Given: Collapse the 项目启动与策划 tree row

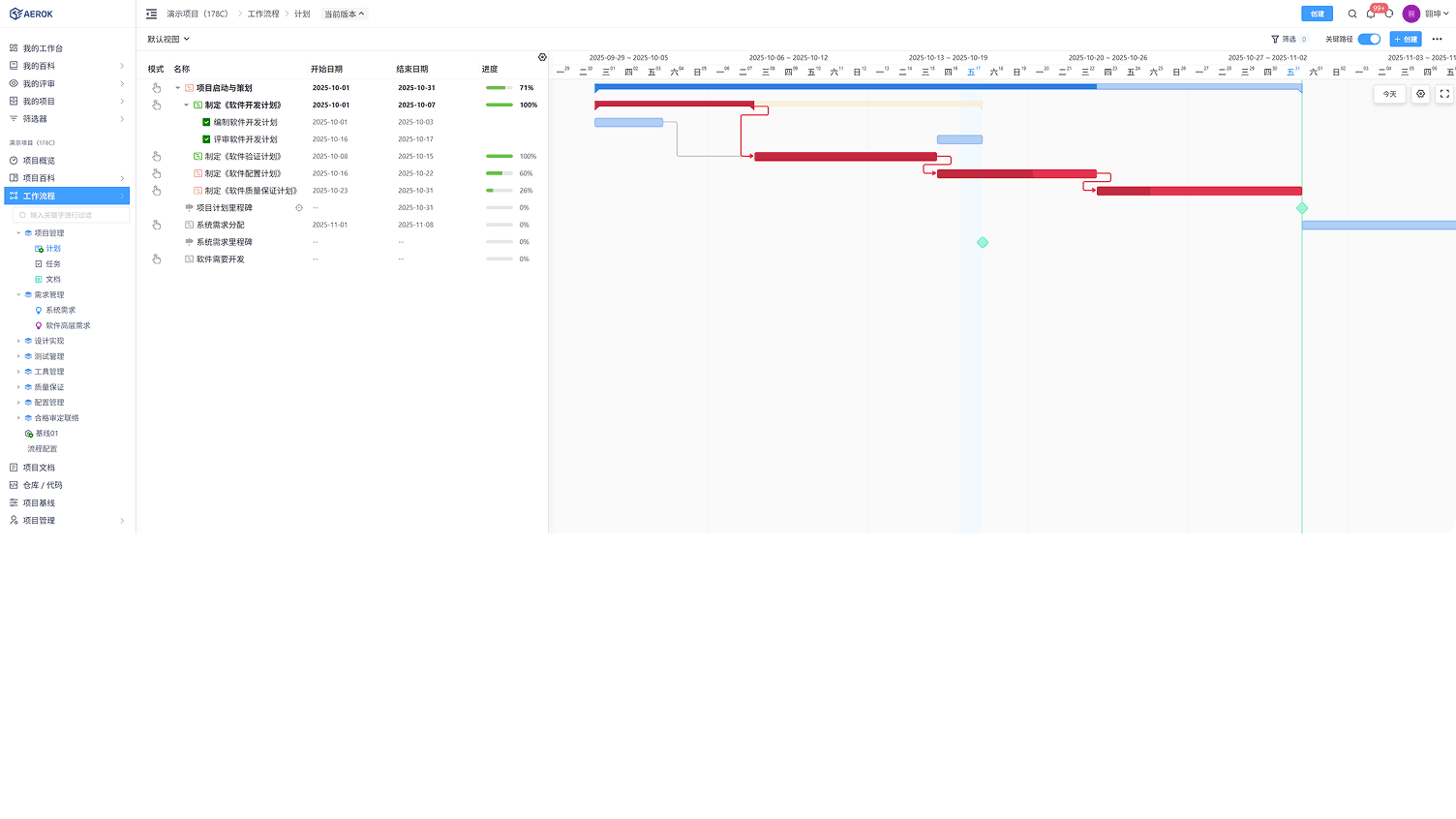Looking at the screenshot, I should tap(176, 87).
